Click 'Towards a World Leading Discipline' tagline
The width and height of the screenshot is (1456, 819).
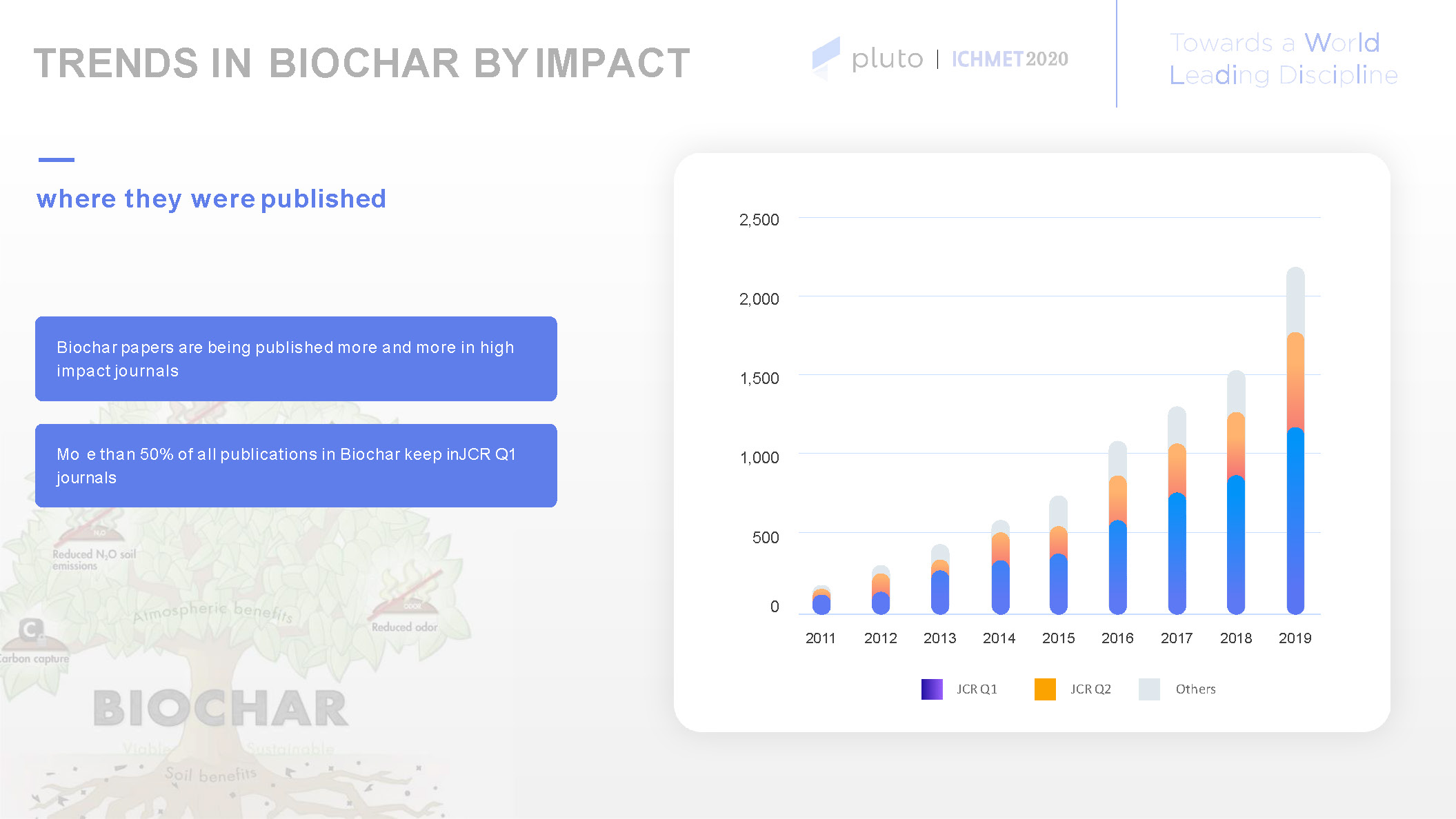click(x=1283, y=59)
